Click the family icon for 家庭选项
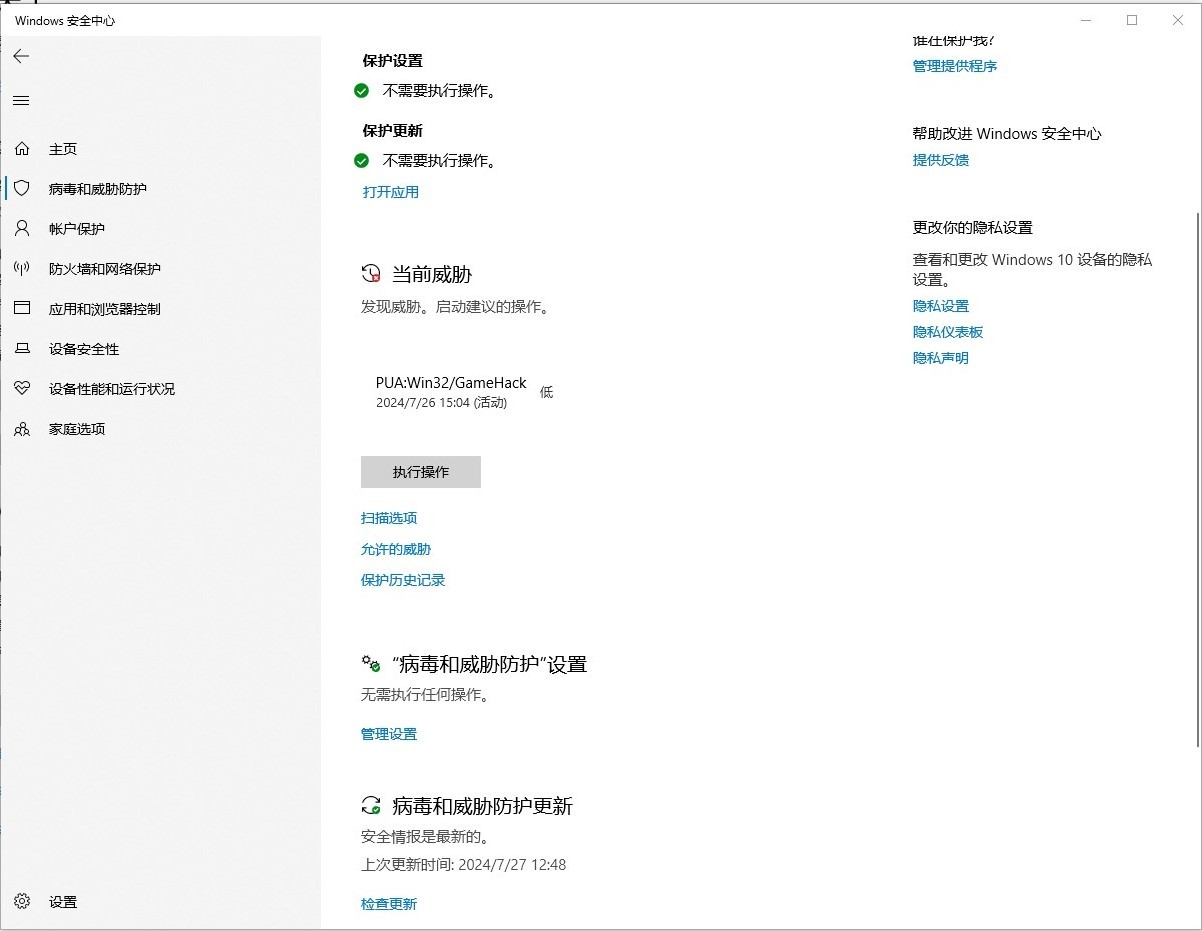1202x931 pixels. pos(22,429)
